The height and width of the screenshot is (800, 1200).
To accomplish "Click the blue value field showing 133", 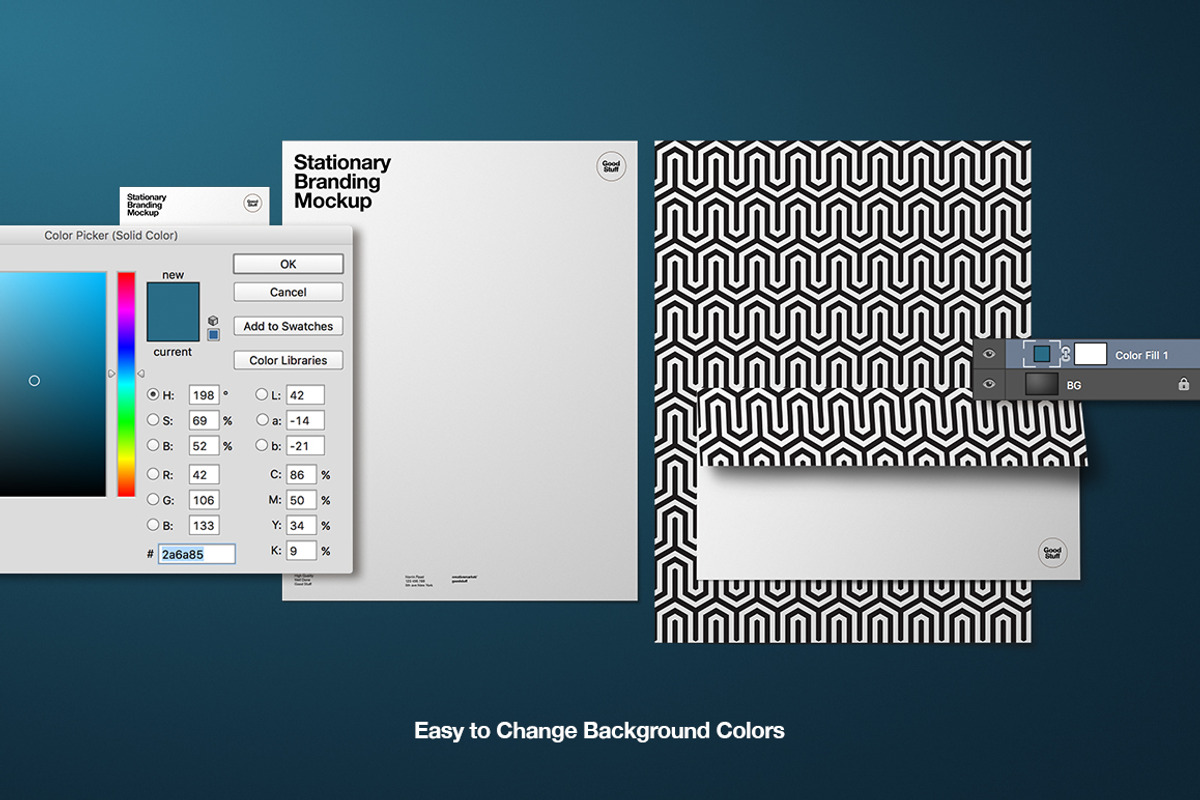I will (203, 525).
